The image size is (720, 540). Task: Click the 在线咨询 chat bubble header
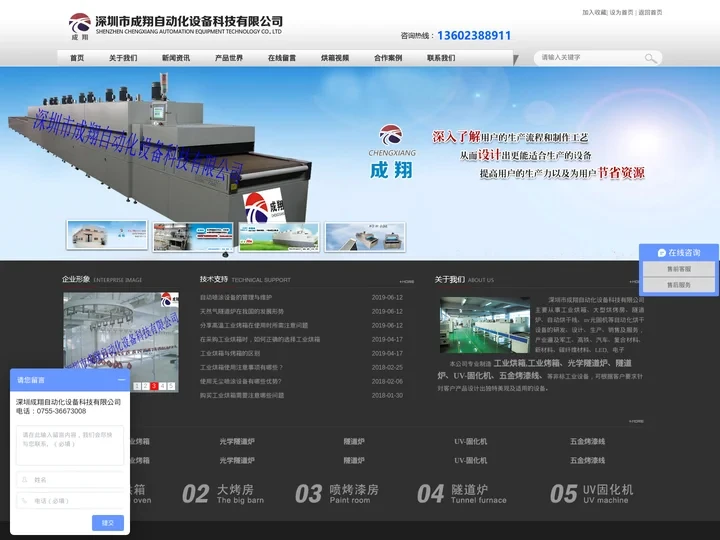[x=679, y=253]
